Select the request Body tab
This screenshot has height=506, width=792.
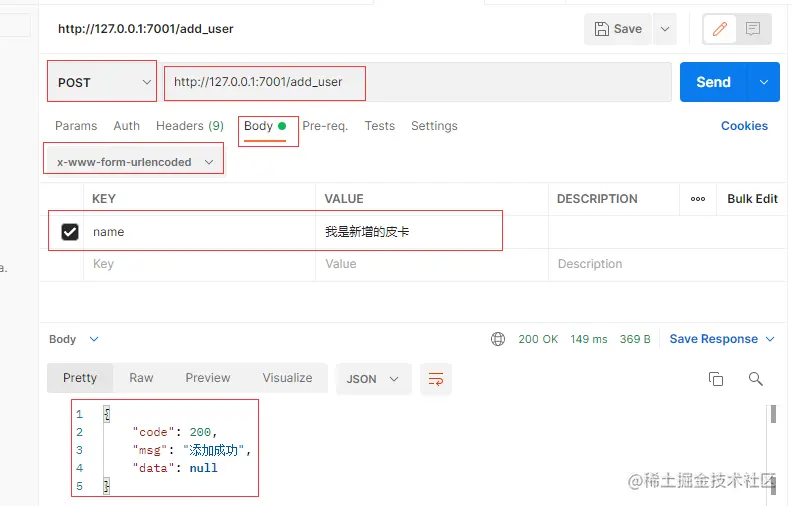tap(265, 126)
